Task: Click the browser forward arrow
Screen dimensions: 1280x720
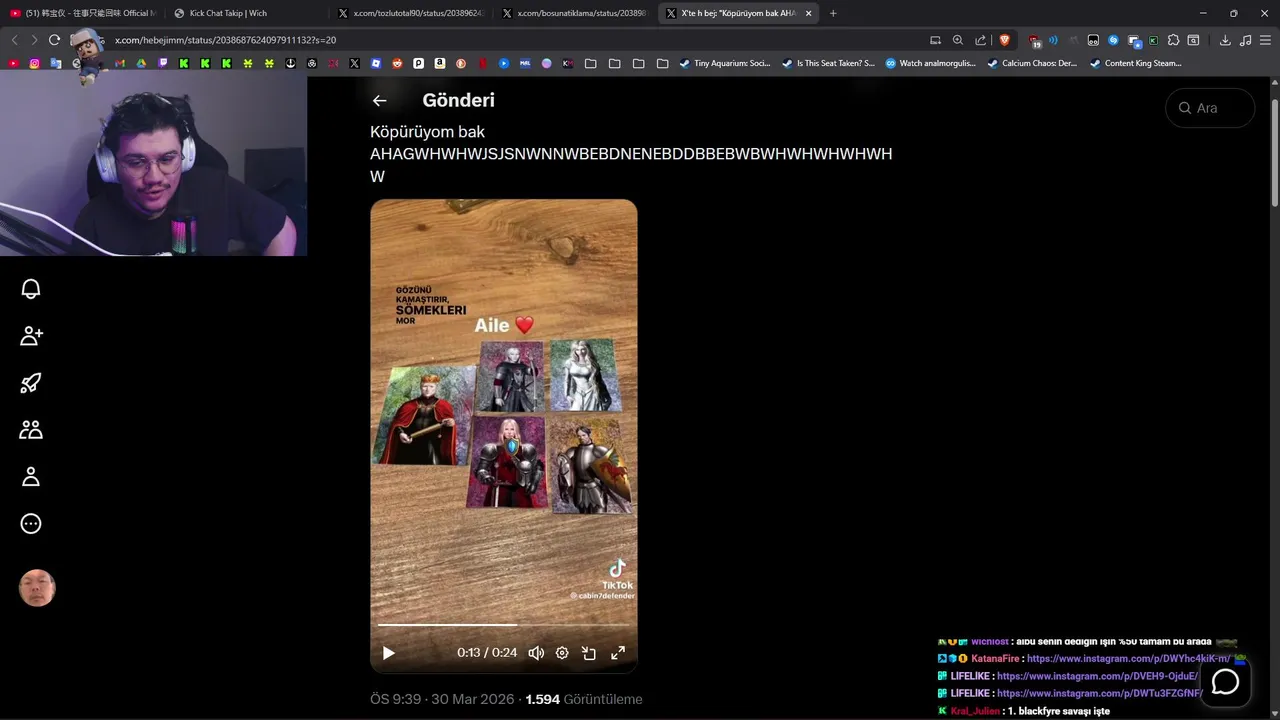Action: point(34,40)
